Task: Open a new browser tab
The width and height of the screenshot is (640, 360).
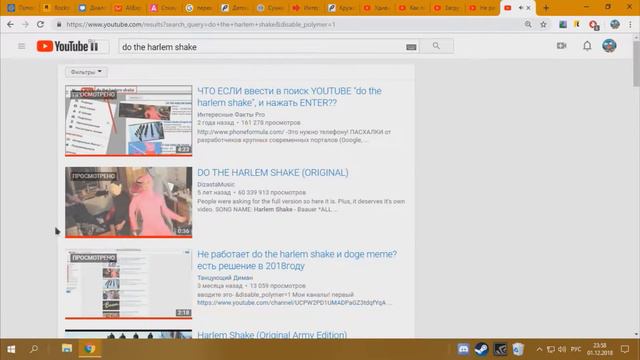Action: (x=546, y=8)
